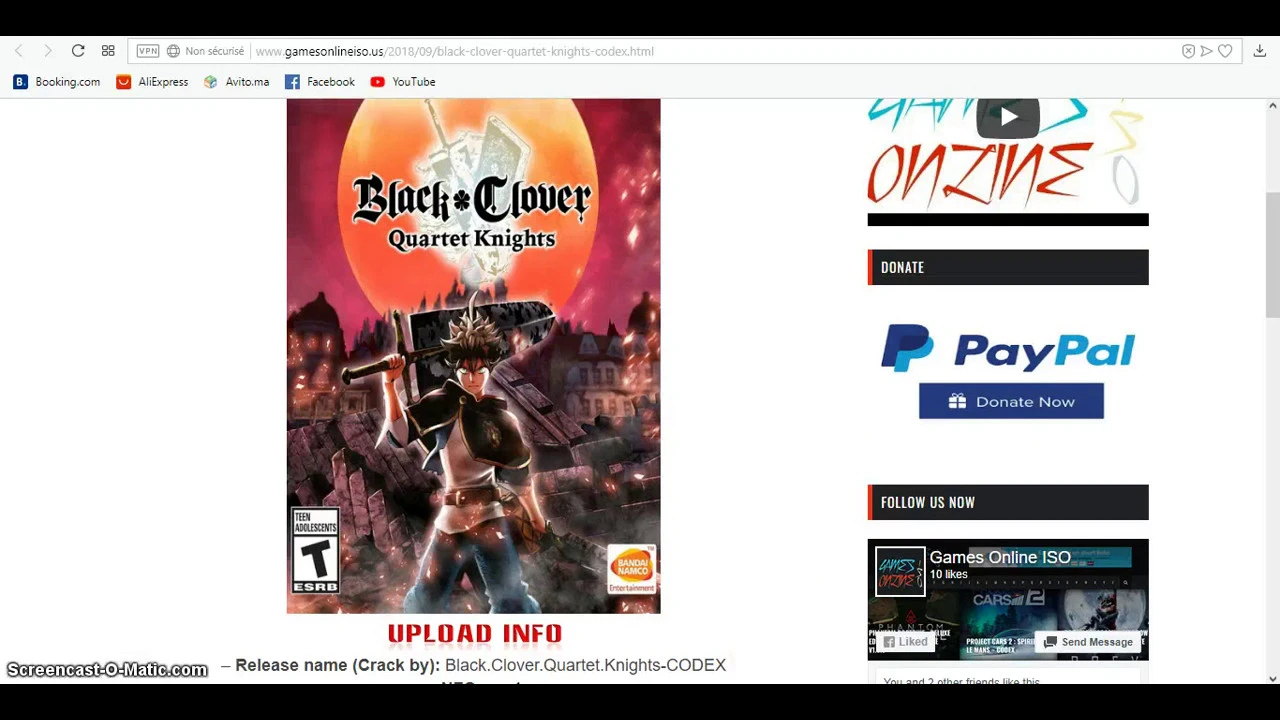The height and width of the screenshot is (720, 1280).
Task: Click the "10 likes" text
Action: click(x=948, y=575)
